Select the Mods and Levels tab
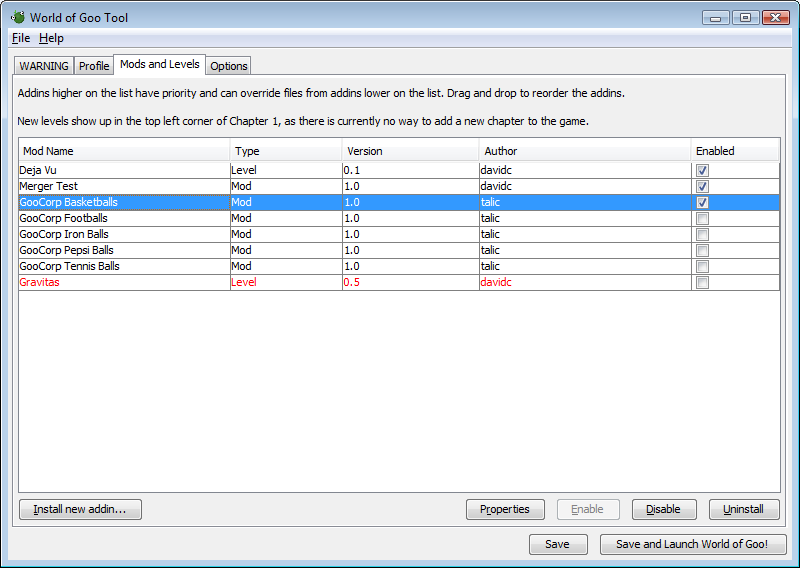800x568 pixels. pyautogui.click(x=160, y=64)
